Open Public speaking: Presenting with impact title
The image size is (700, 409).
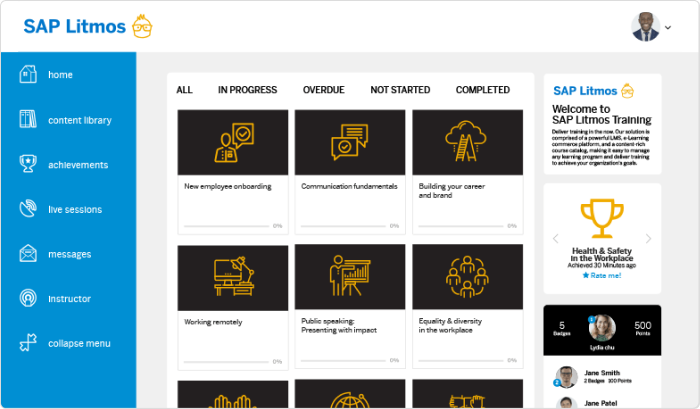(x=339, y=326)
